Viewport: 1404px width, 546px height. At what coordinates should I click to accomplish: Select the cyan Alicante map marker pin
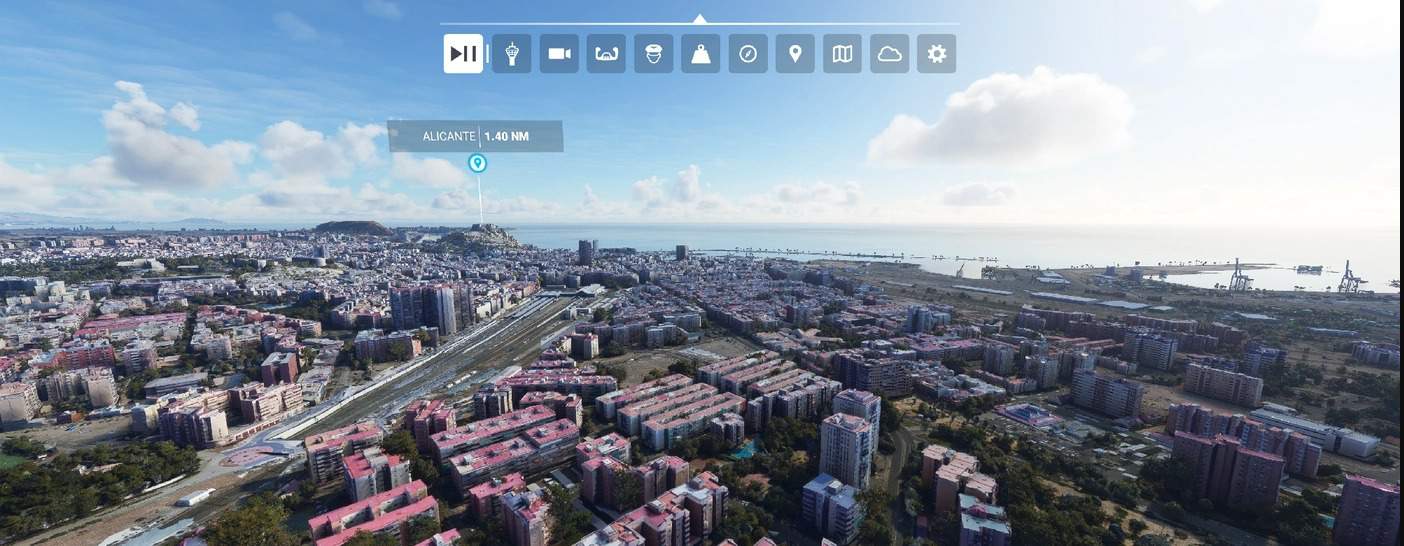(x=478, y=163)
